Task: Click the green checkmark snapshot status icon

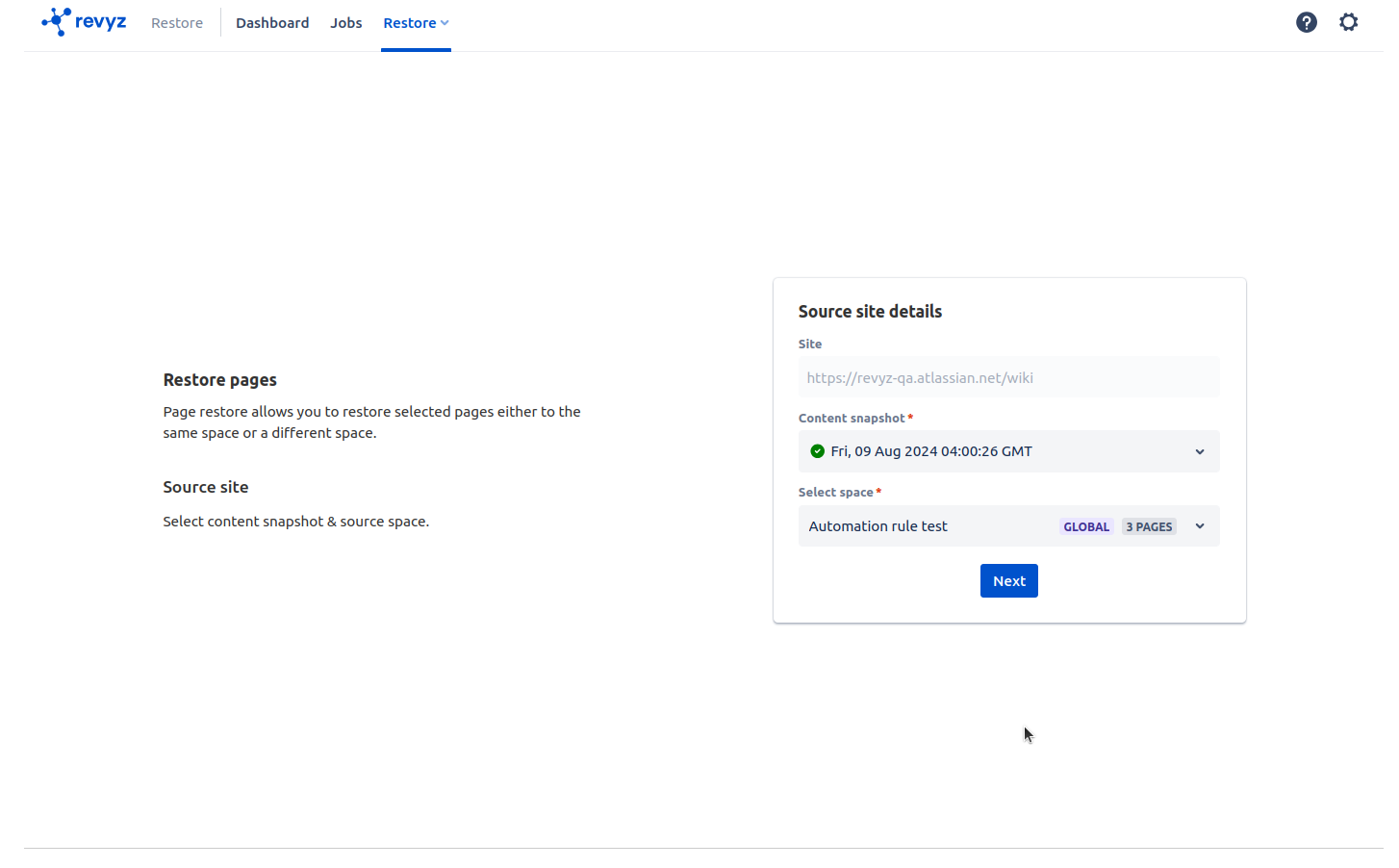Action: coord(817,451)
